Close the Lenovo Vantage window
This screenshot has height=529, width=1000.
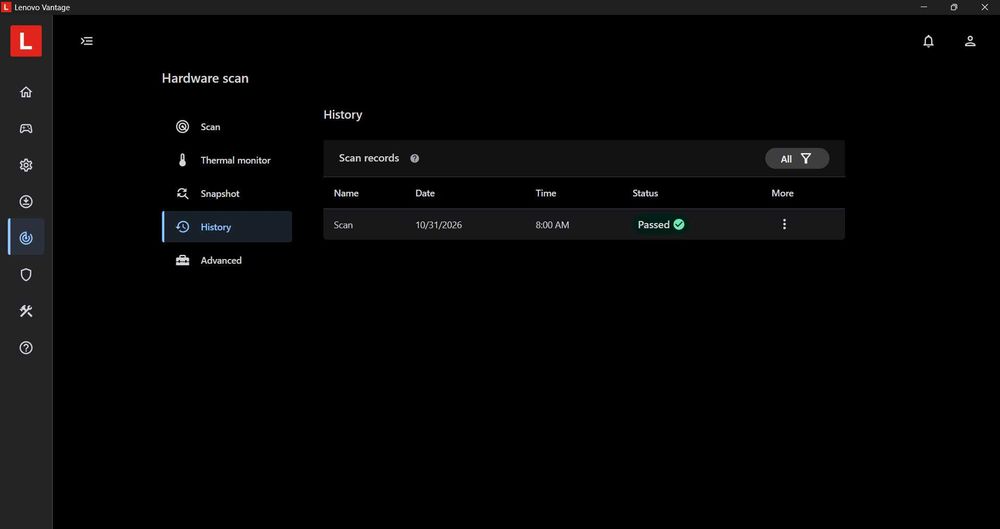[x=984, y=7]
